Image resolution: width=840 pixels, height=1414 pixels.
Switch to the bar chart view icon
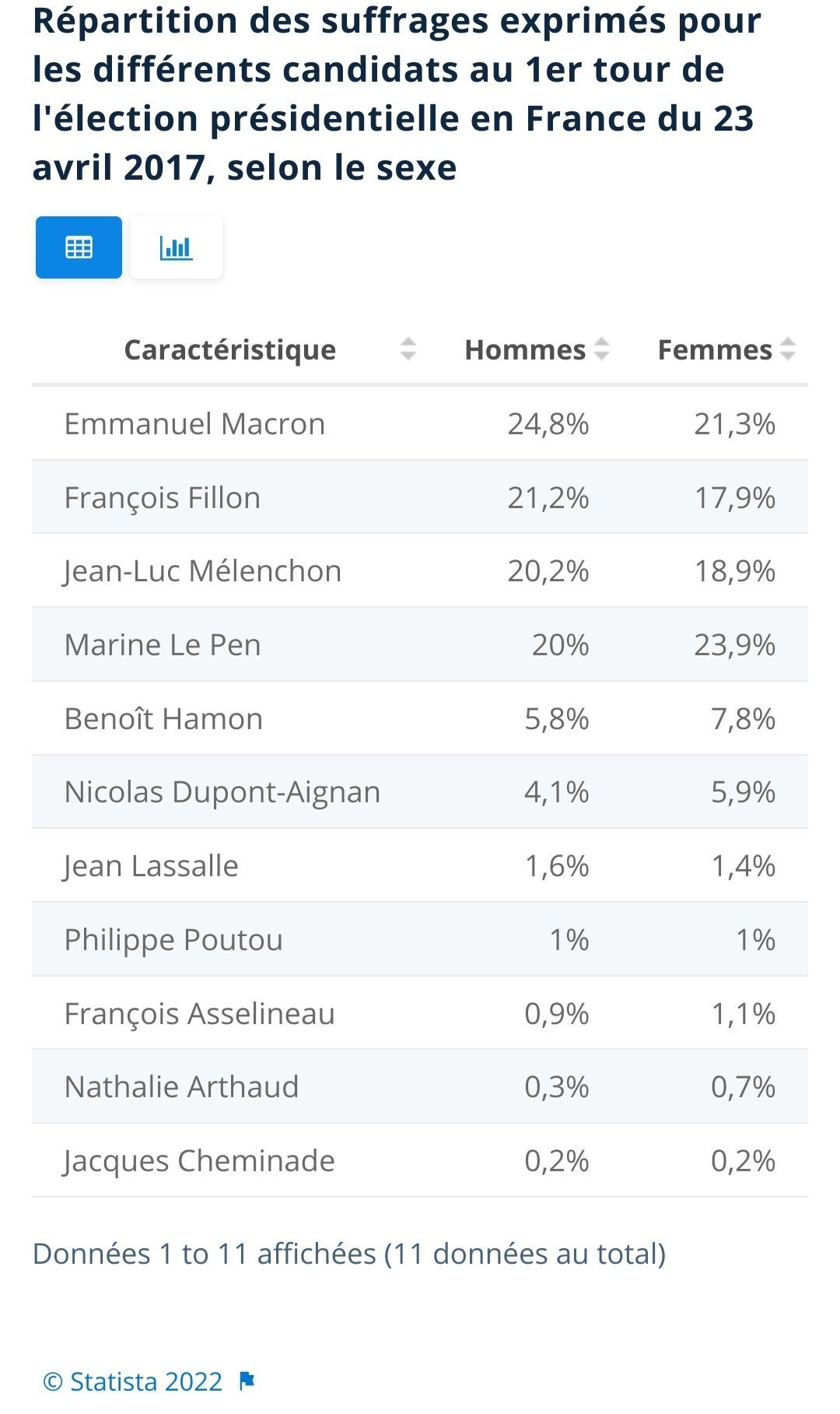pos(176,247)
